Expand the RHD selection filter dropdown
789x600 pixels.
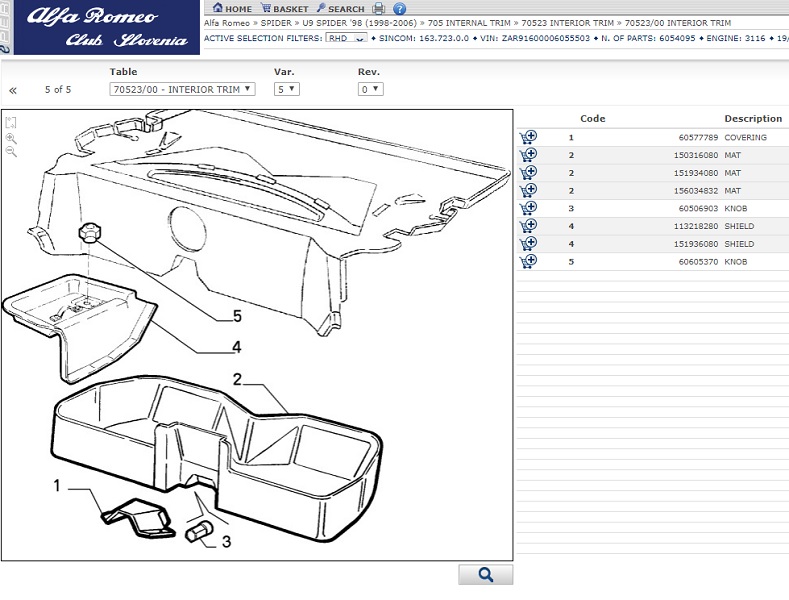click(x=346, y=38)
